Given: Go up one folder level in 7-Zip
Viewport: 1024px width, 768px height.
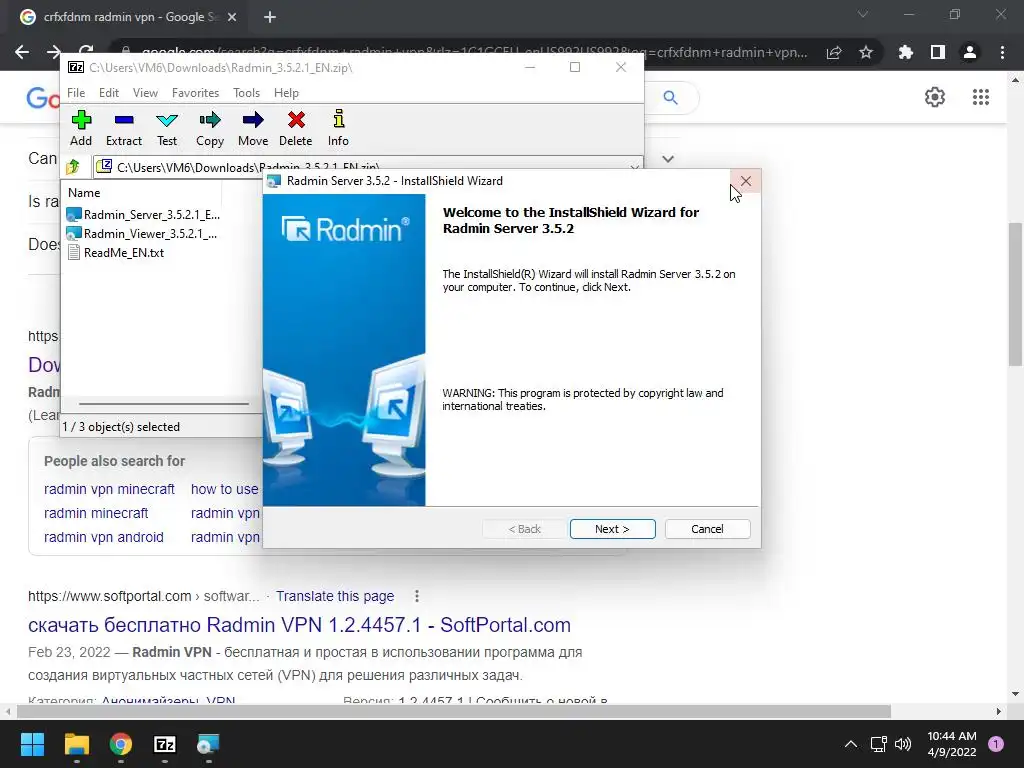Looking at the screenshot, I should click(x=73, y=167).
